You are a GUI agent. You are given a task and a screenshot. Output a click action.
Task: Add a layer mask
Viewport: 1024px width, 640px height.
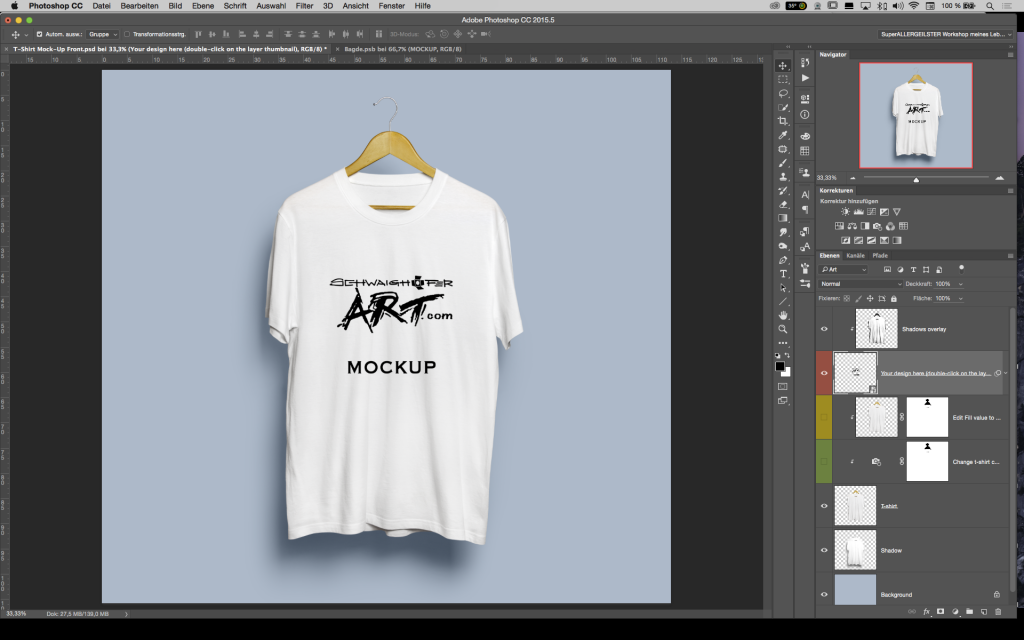[x=940, y=612]
